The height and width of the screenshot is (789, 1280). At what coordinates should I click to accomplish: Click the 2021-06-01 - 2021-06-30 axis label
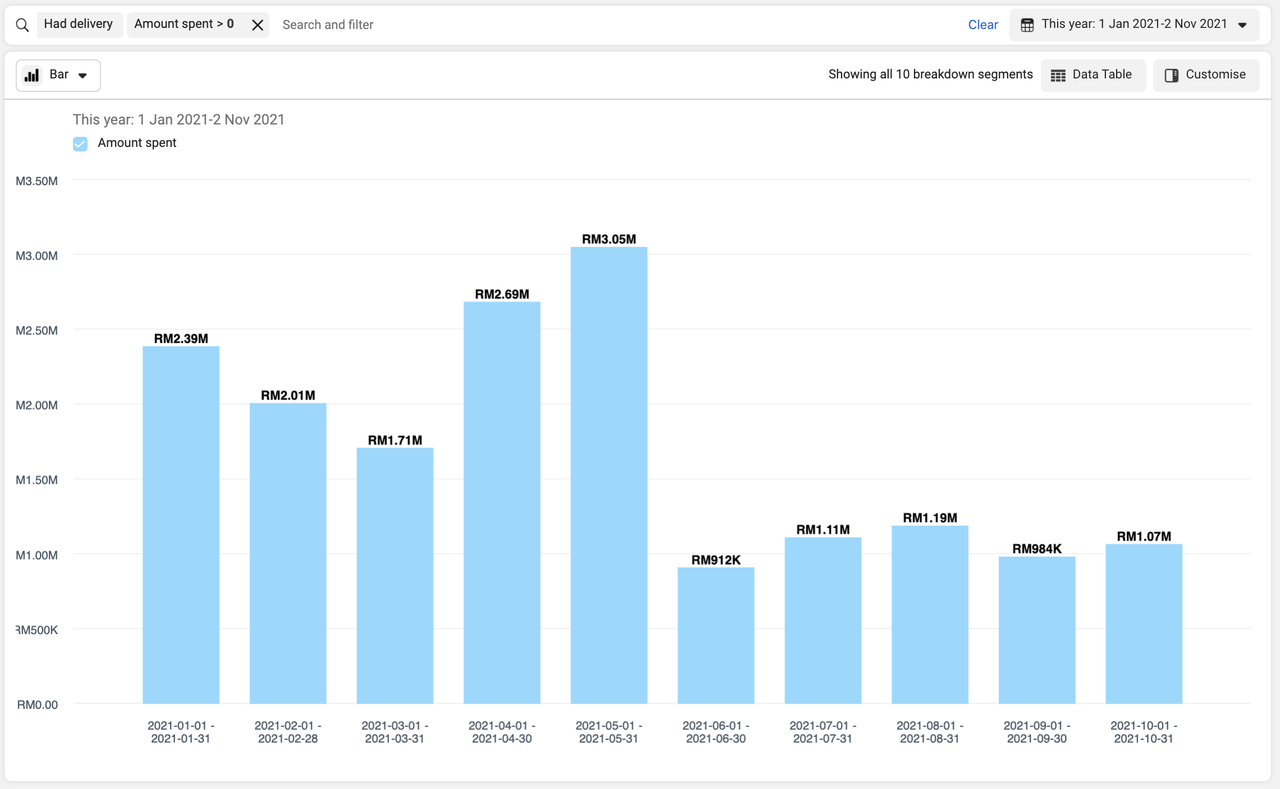[716, 732]
